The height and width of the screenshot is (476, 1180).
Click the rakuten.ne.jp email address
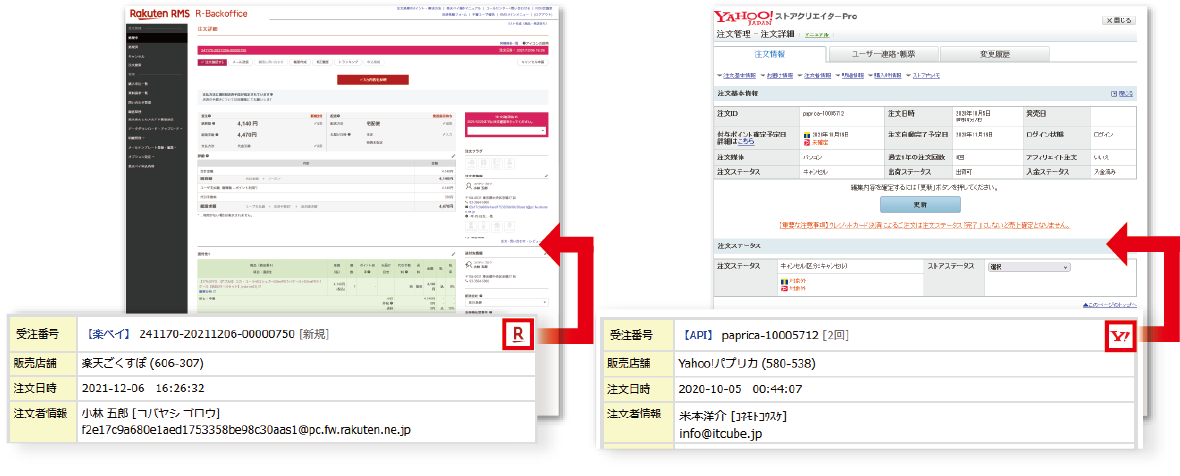click(246, 429)
